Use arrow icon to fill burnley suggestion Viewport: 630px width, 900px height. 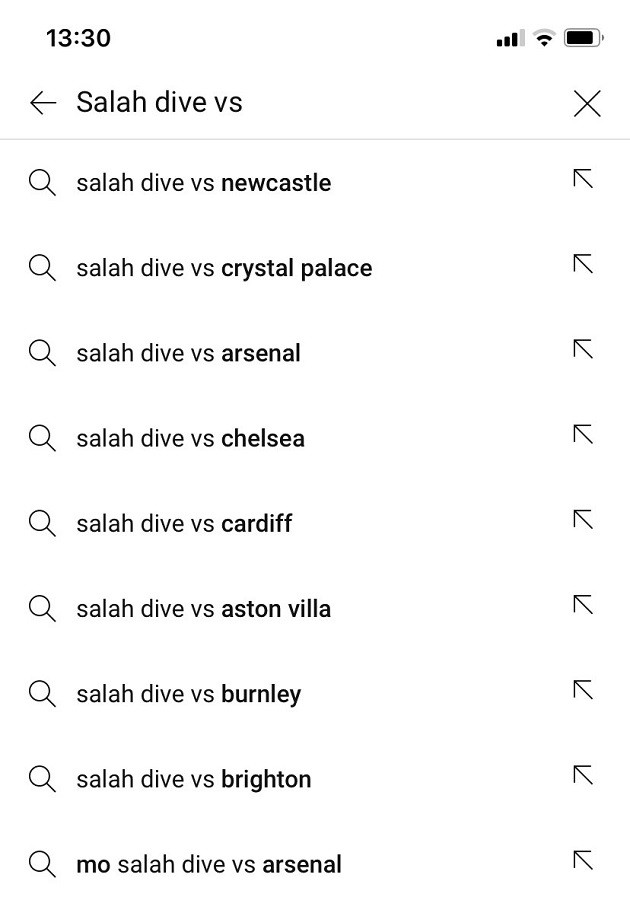(583, 690)
